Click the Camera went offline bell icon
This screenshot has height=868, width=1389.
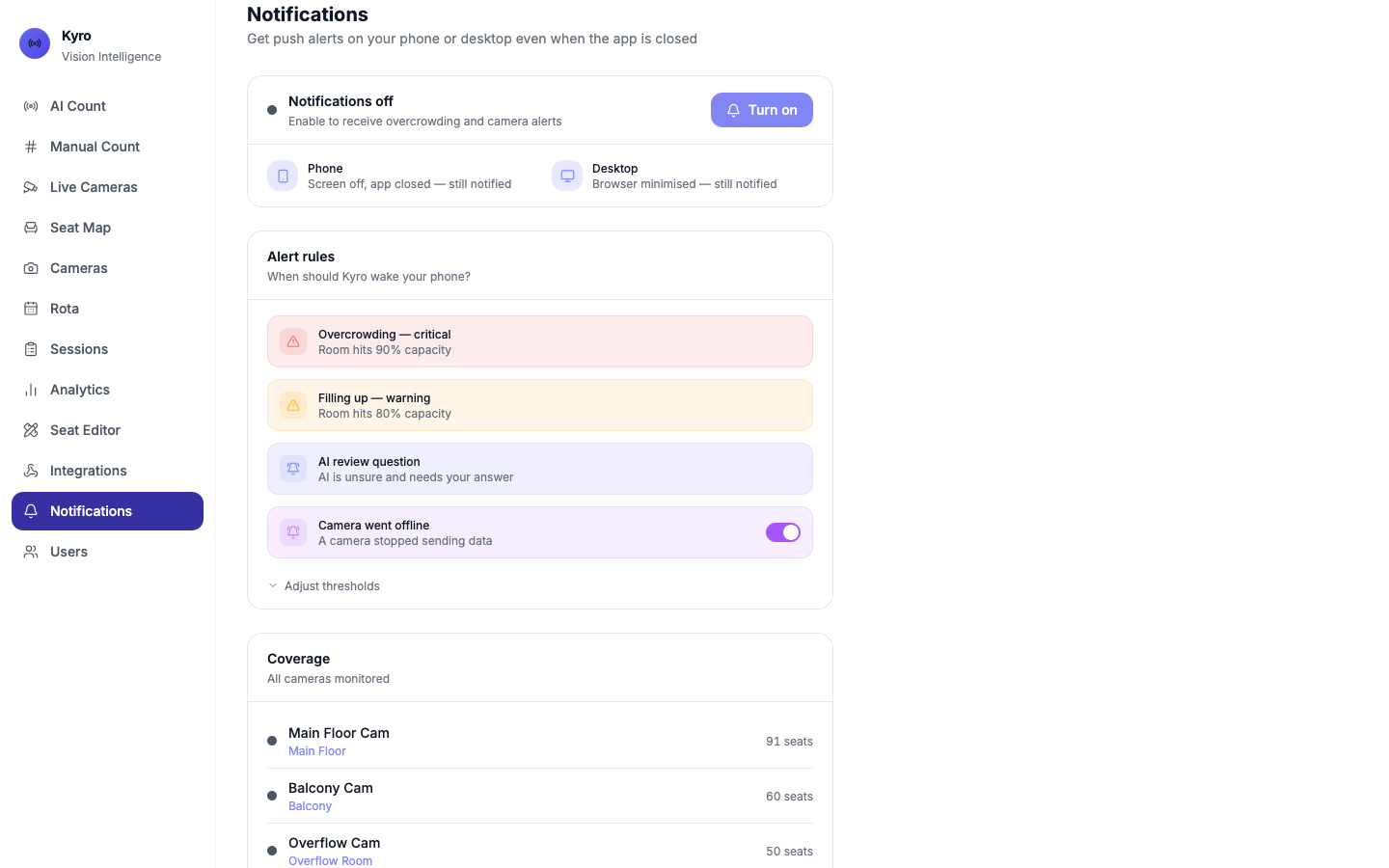(x=293, y=532)
